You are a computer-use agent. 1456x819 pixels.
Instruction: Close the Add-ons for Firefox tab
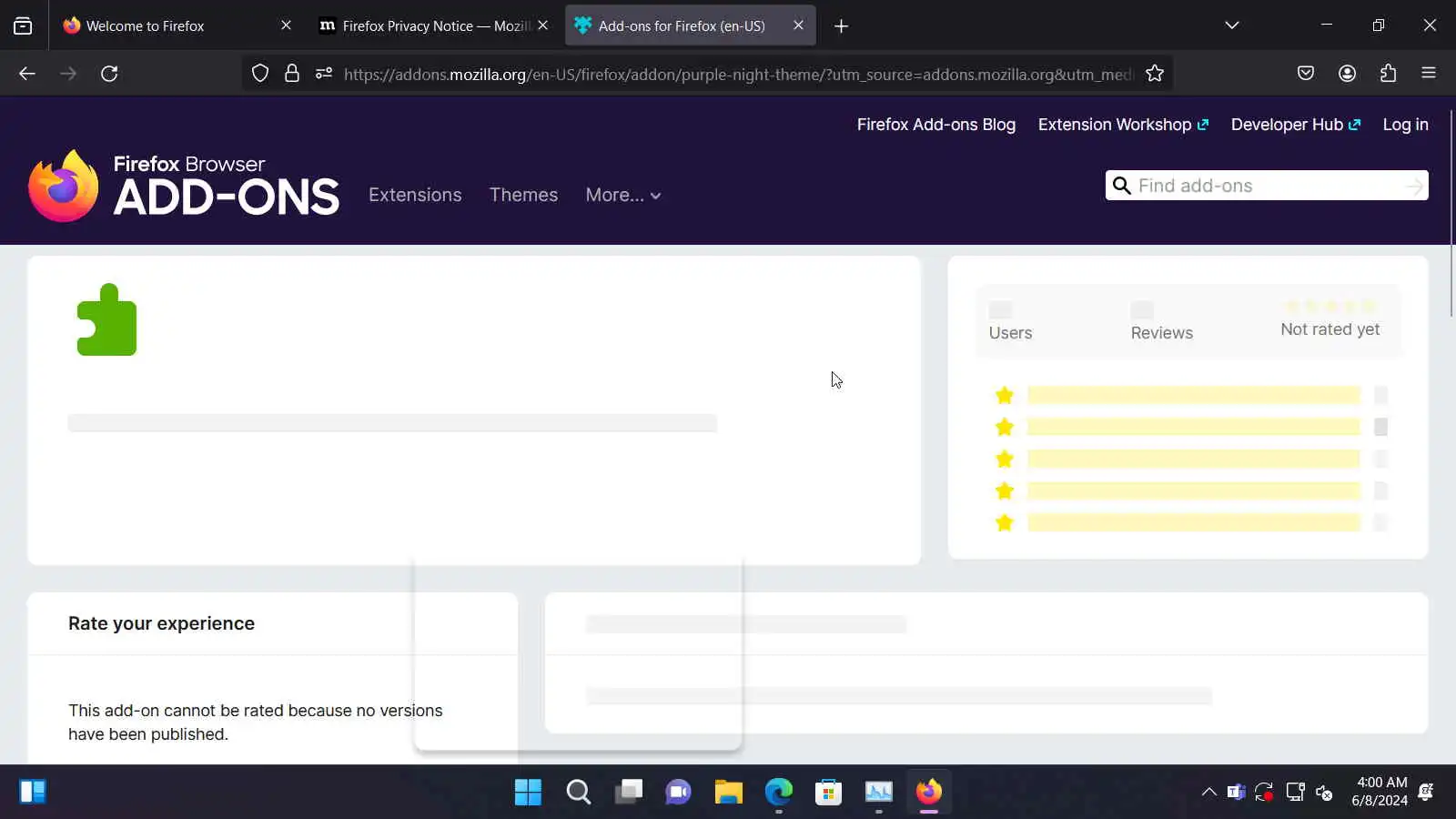click(x=798, y=25)
